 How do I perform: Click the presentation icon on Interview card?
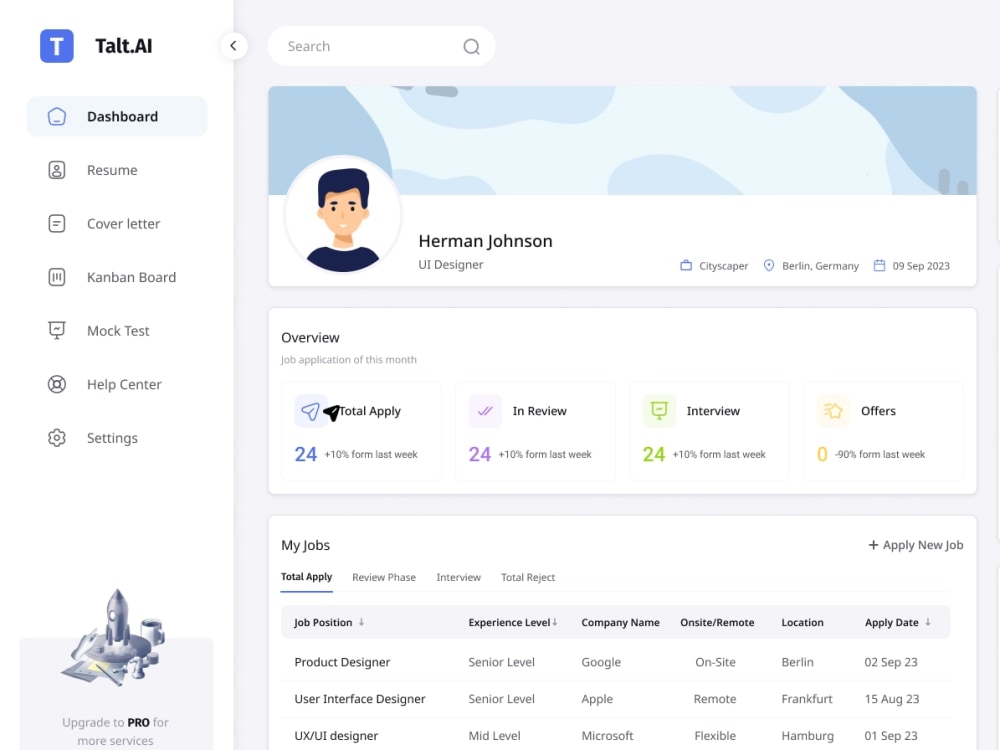click(x=659, y=411)
